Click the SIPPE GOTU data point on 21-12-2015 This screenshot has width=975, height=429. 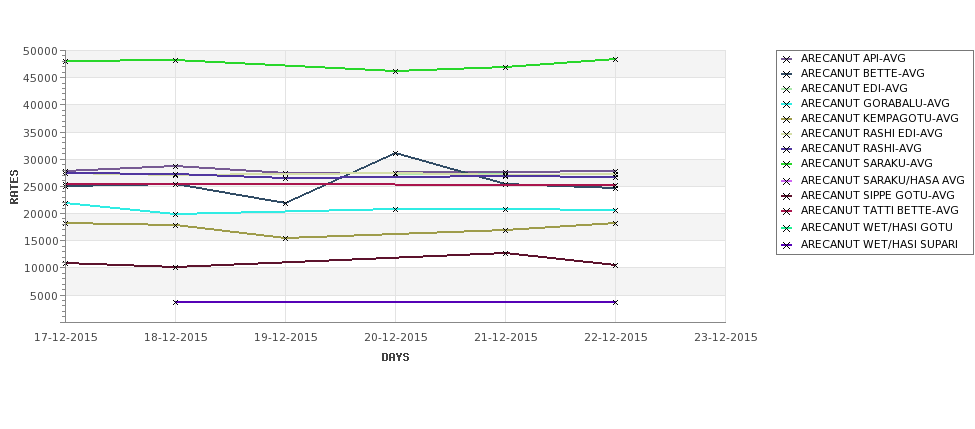coord(506,253)
